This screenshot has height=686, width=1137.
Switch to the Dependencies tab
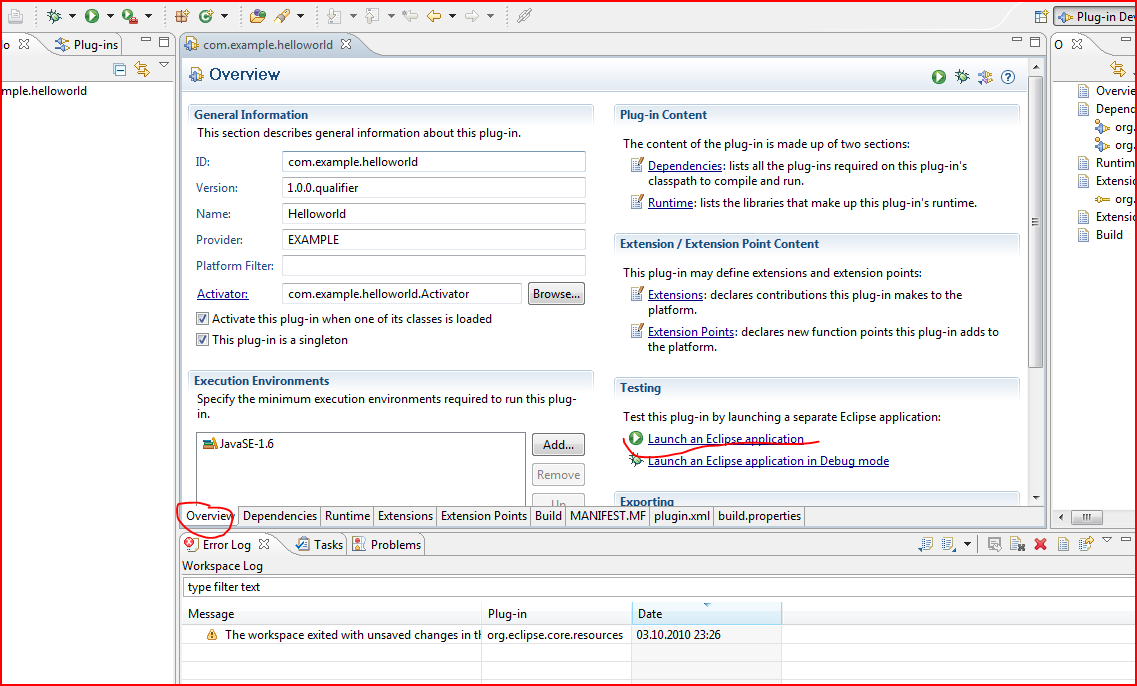(279, 516)
